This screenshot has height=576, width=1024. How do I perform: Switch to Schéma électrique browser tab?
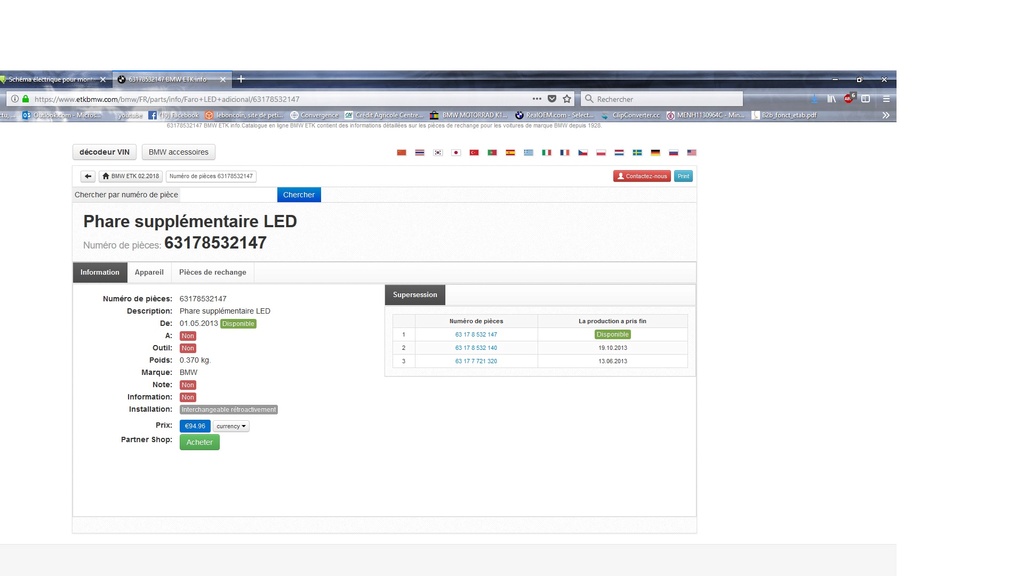click(52, 79)
